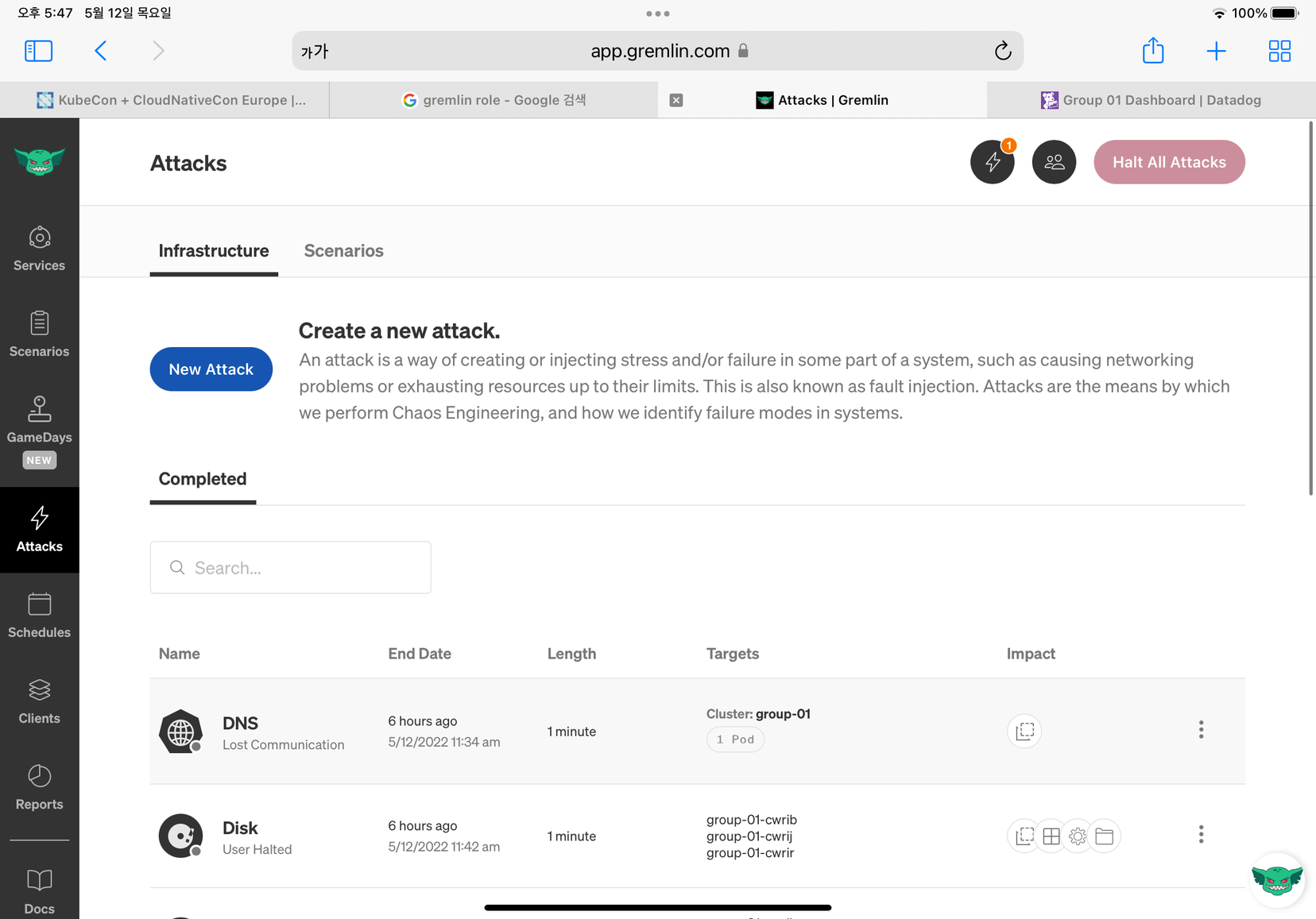Click 'User Halted' status text
Image resolution: width=1316 pixels, height=919 pixels.
257,849
